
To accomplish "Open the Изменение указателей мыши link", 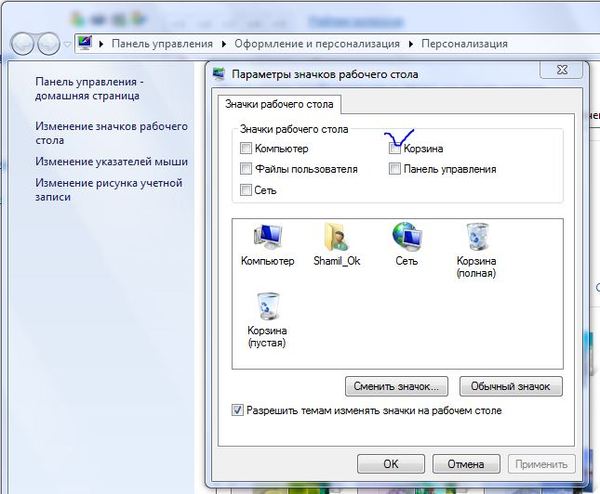I will 111,160.
